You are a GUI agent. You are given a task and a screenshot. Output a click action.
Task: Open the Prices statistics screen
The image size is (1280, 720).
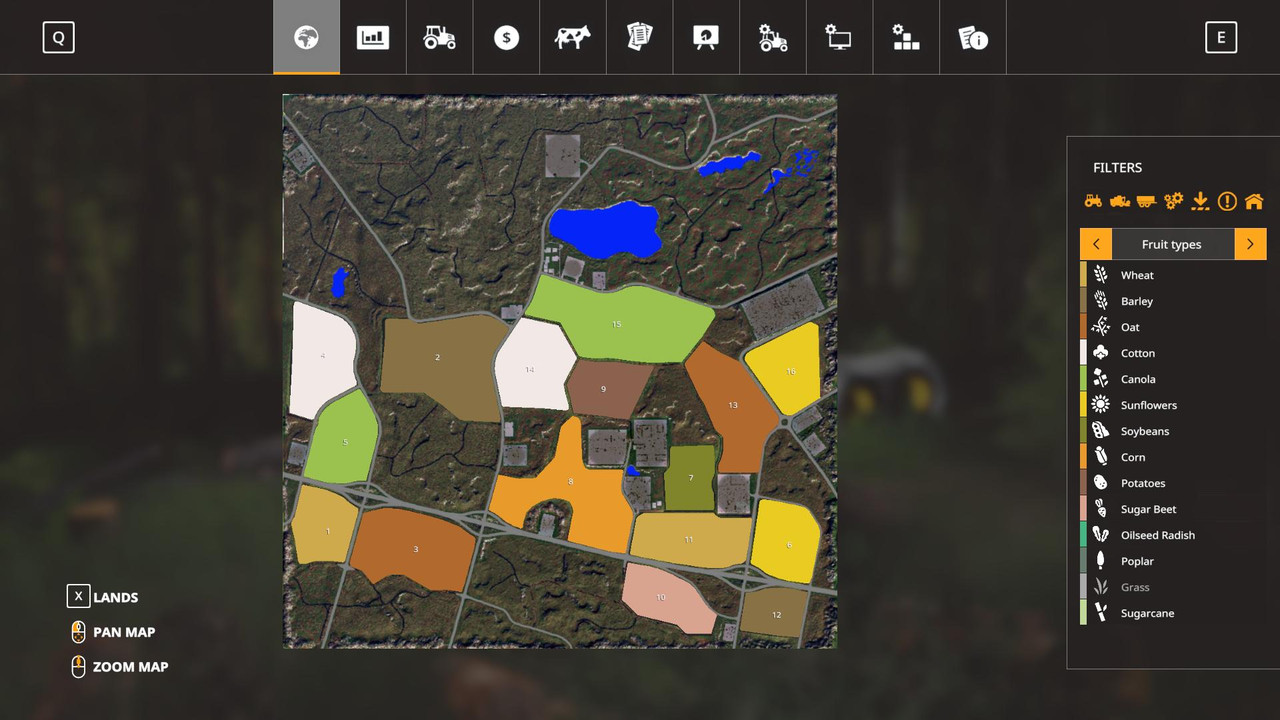pyautogui.click(x=373, y=37)
